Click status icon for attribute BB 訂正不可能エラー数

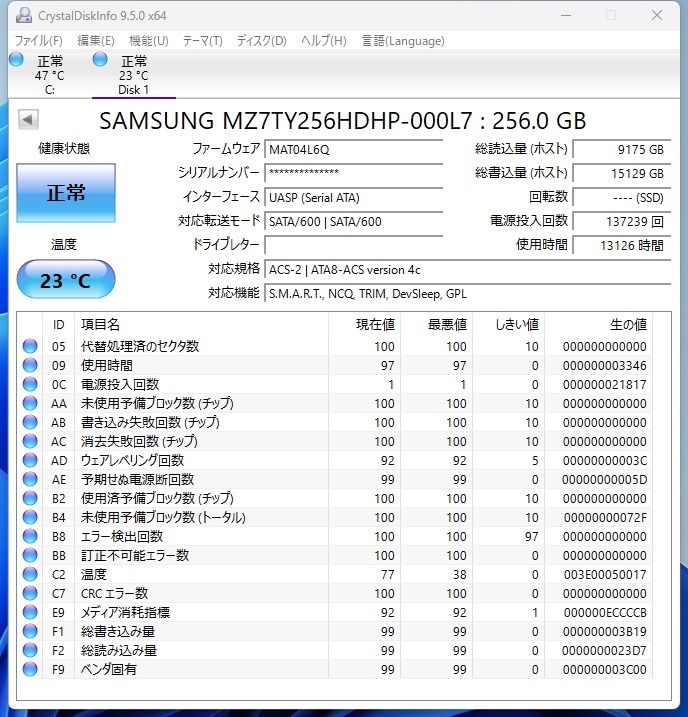[30, 555]
